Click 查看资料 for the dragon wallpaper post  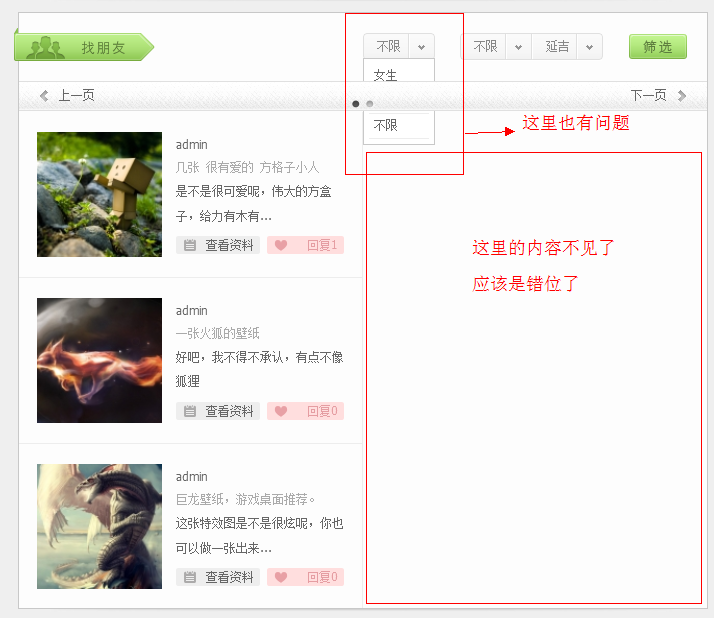coord(218,577)
